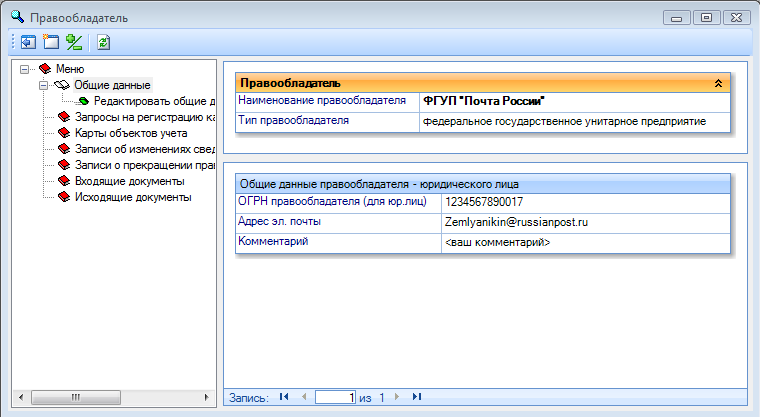
Task: Open Записи о прекращении права item
Action: (x=144, y=165)
